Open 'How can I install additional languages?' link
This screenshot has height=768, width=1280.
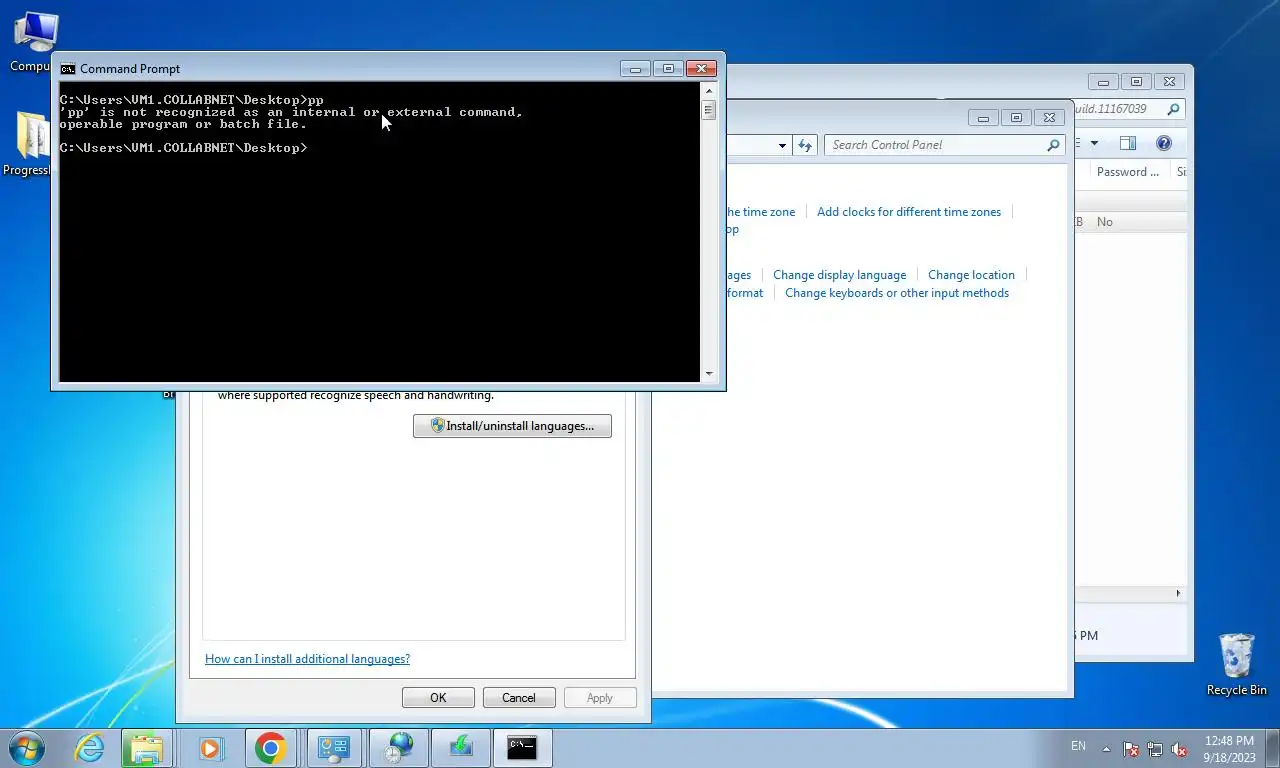point(307,659)
